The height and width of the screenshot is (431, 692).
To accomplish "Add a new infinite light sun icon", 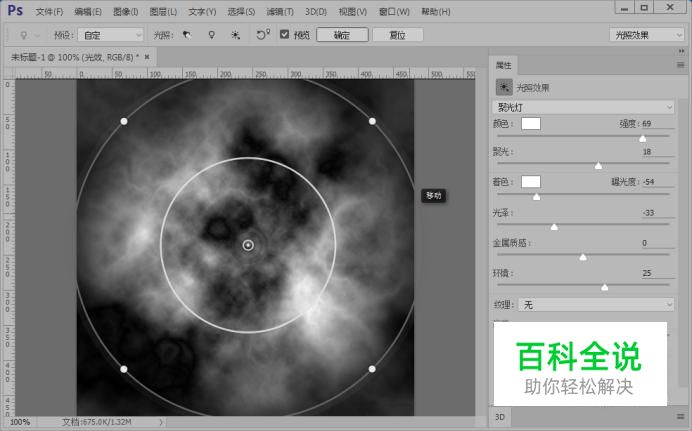I will coord(236,35).
